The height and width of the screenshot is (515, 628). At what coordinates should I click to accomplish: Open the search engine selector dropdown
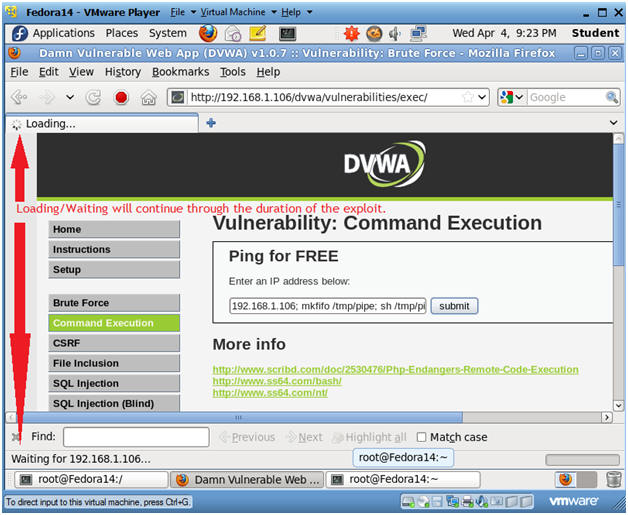tap(512, 97)
